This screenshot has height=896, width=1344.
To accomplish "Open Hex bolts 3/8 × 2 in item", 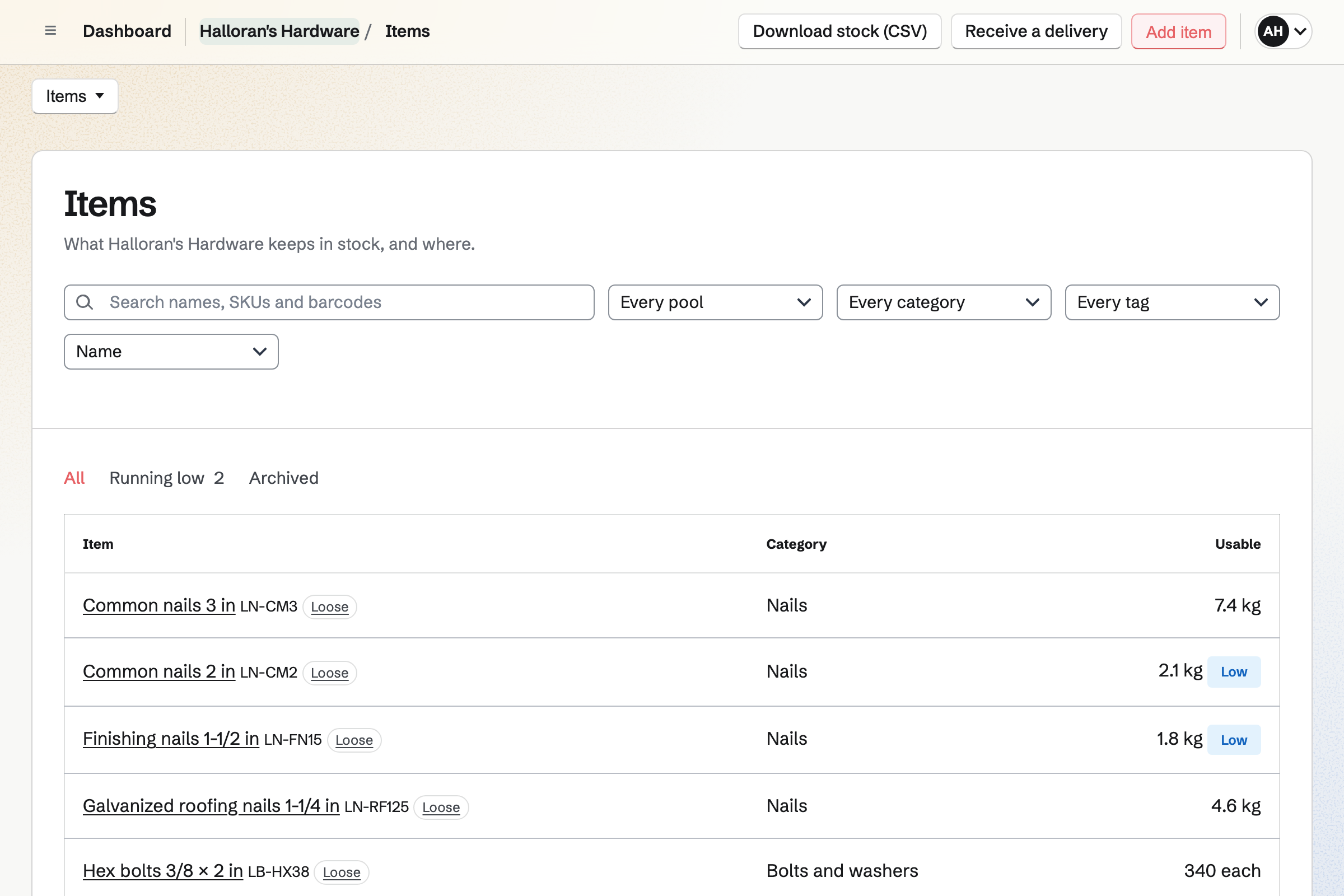I will point(163,871).
